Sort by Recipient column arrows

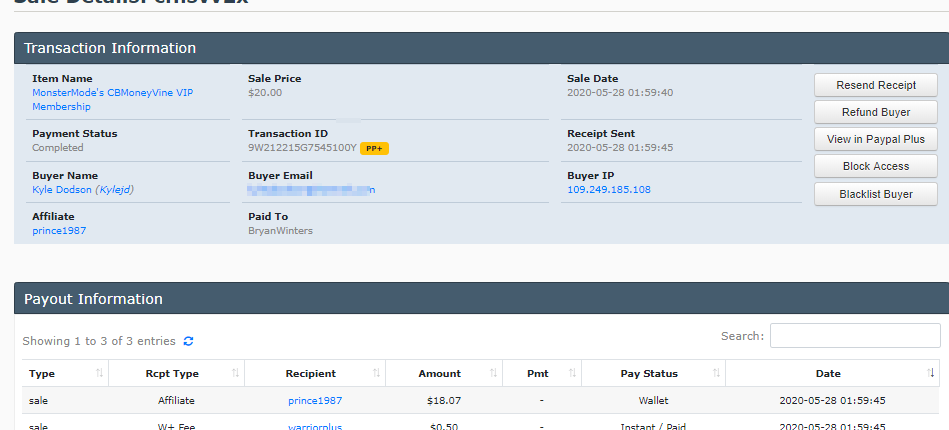[x=376, y=373]
